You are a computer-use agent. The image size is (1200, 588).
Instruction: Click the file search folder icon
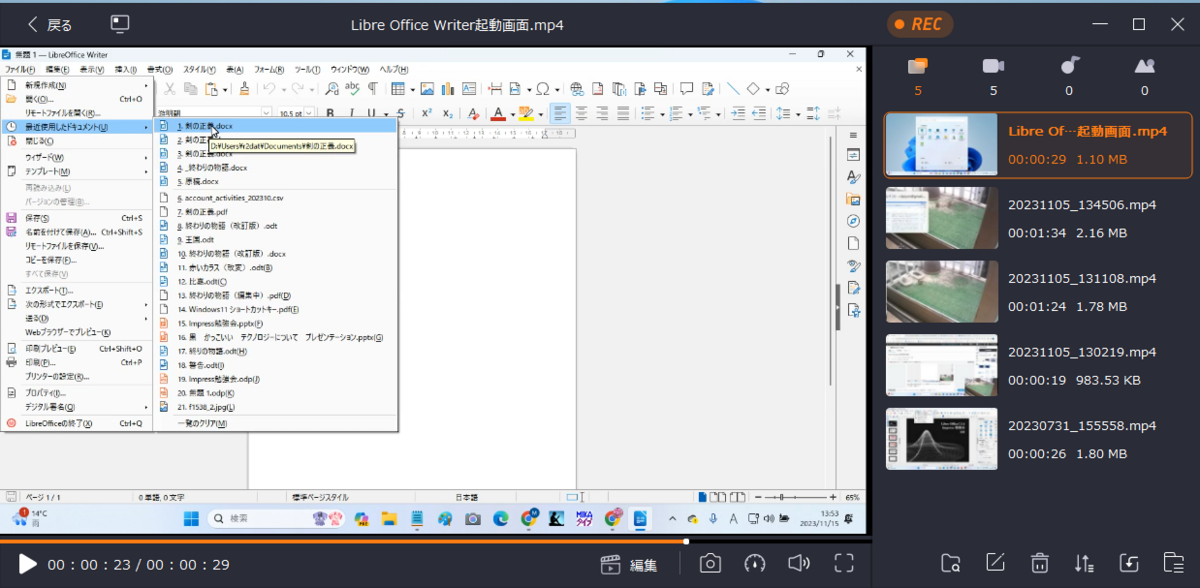pyautogui.click(x=951, y=563)
